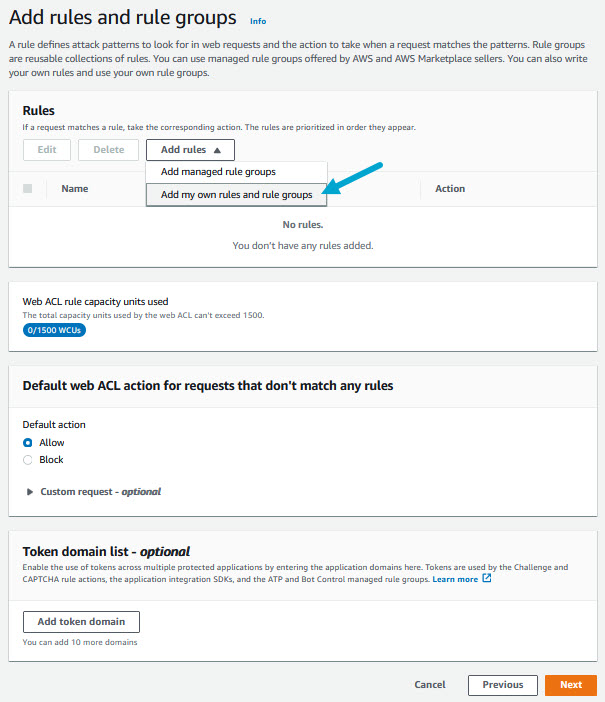Click the empty 'No rules' table area
Image resolution: width=605 pixels, height=702 pixels.
[x=302, y=235]
